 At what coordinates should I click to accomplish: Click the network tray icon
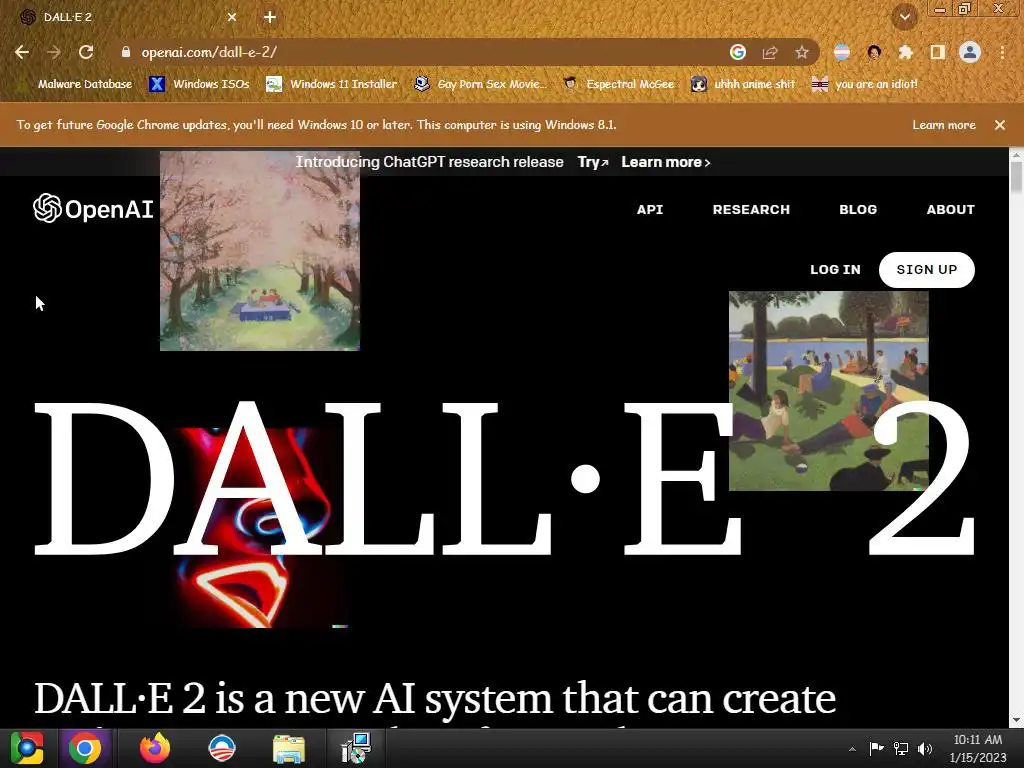[901, 748]
